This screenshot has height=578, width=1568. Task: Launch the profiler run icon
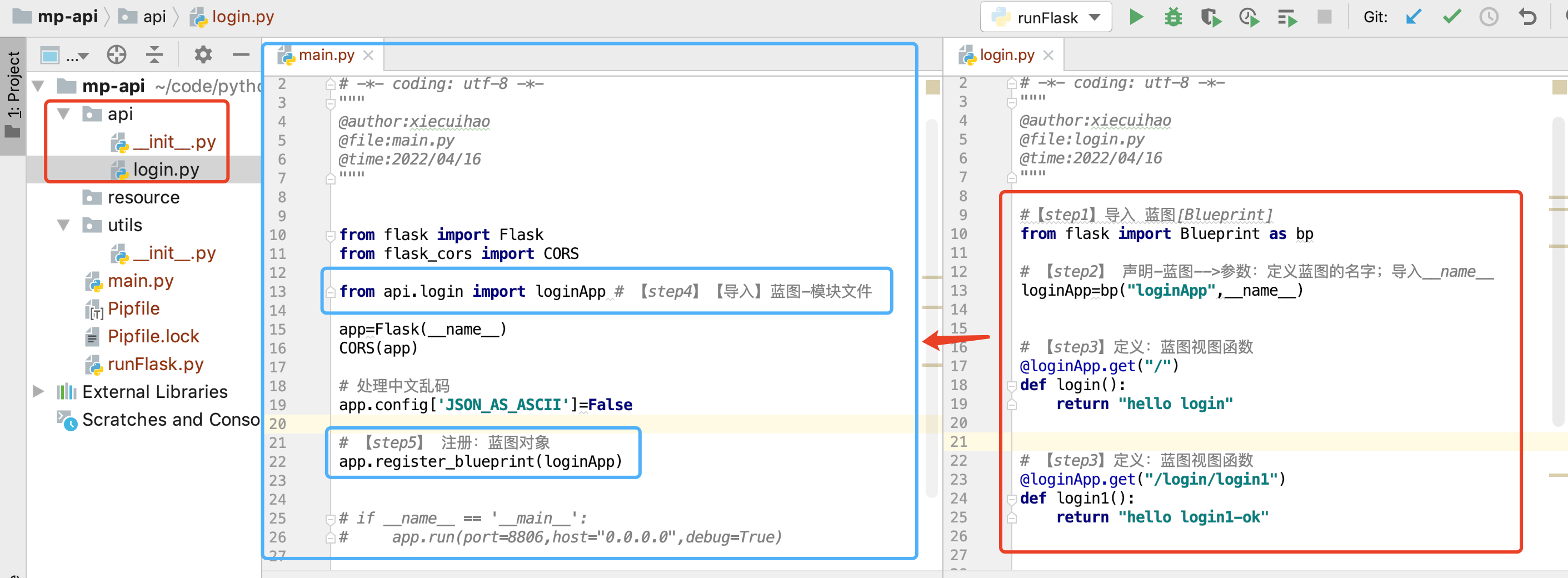click(x=1249, y=17)
